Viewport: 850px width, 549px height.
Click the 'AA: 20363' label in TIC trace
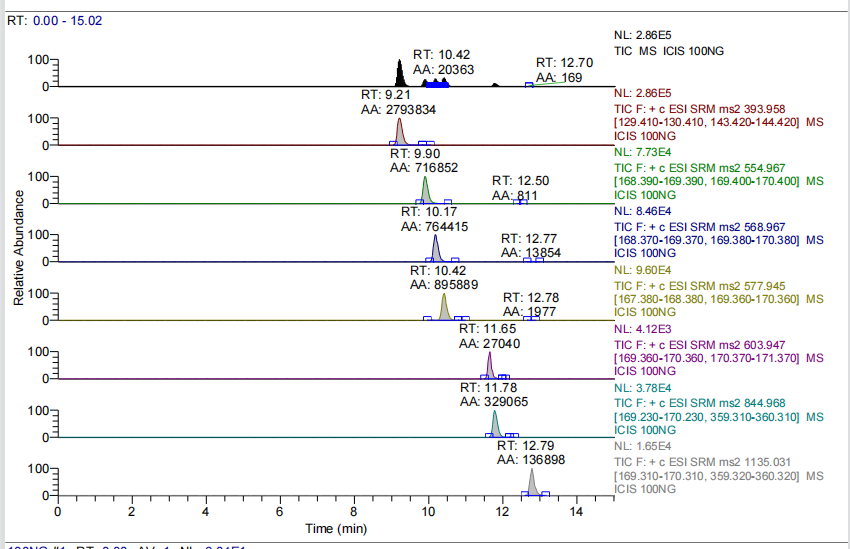point(443,69)
